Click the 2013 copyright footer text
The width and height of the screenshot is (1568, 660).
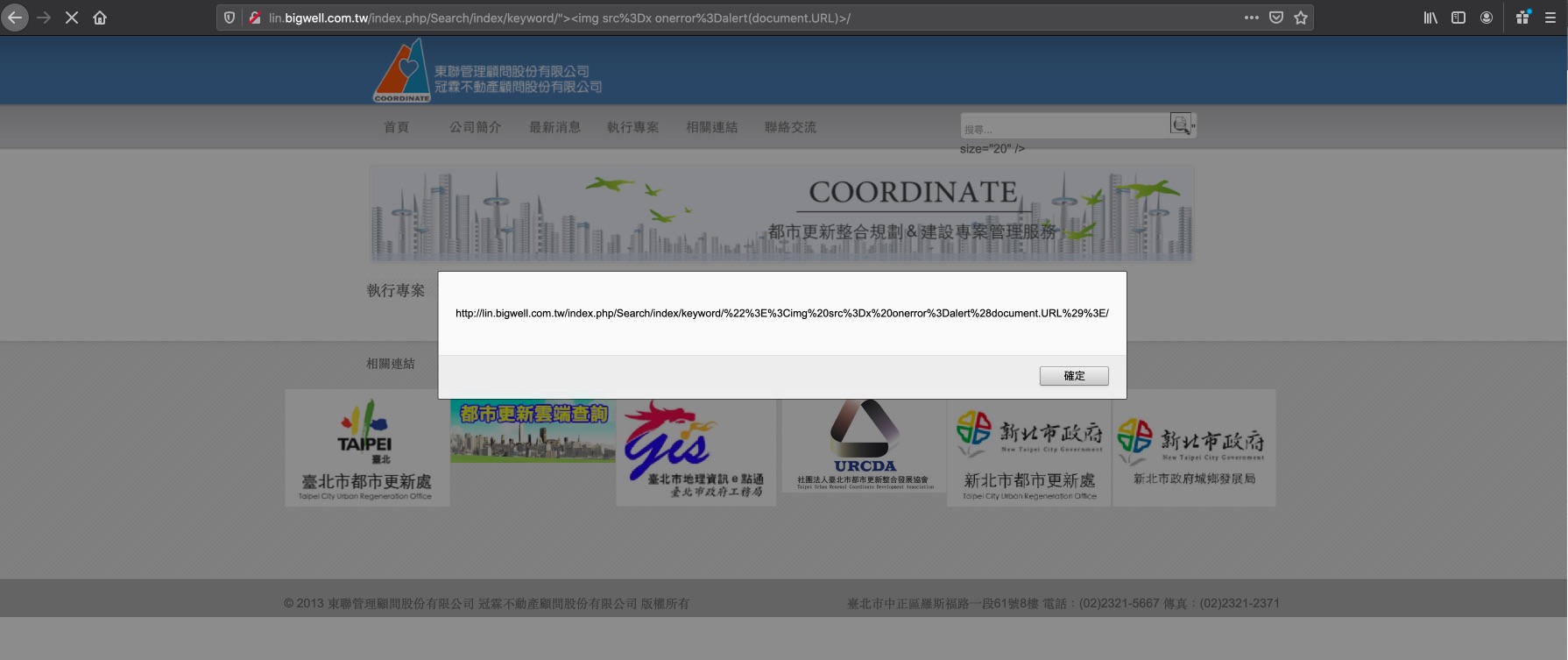tap(486, 603)
